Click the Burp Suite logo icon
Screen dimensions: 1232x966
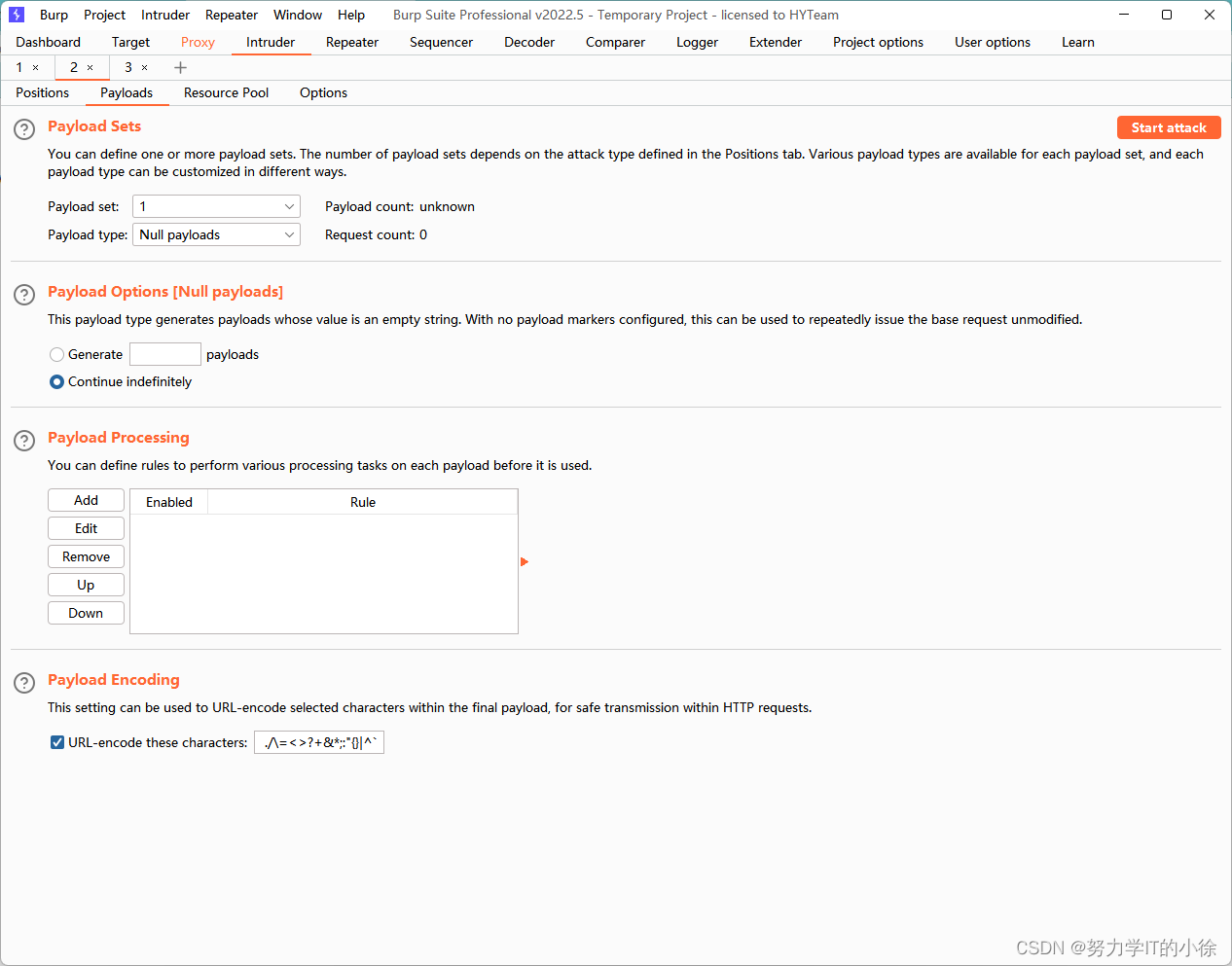[17, 15]
